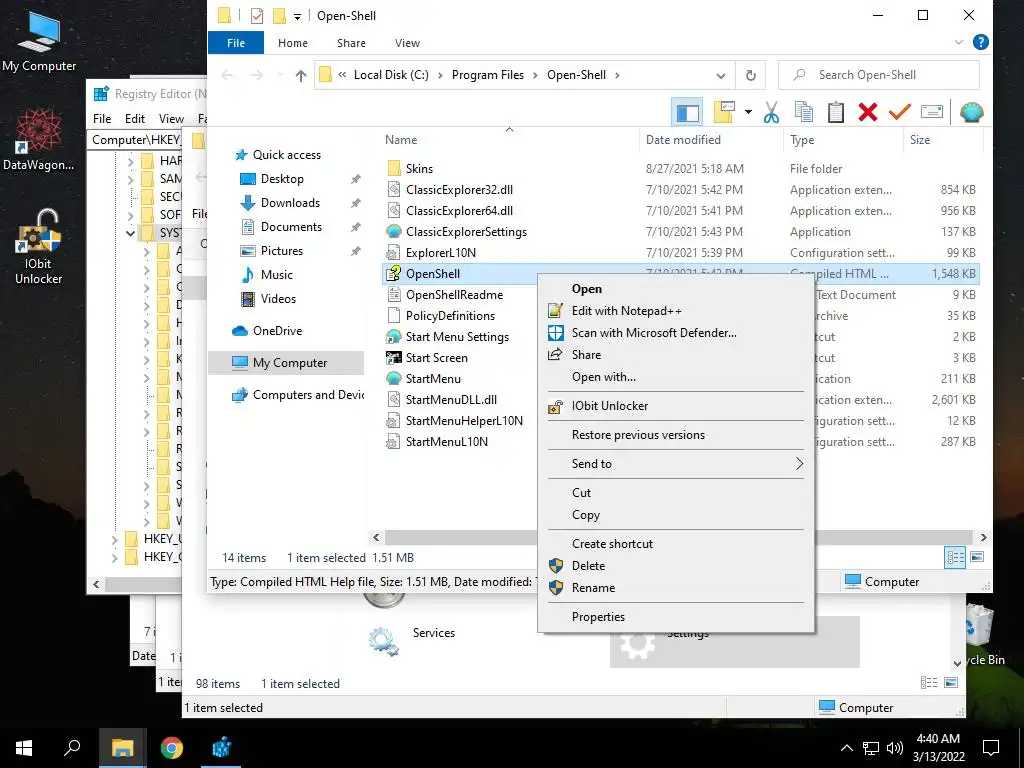Click the Paste clipboard icon in toolbar

click(836, 112)
